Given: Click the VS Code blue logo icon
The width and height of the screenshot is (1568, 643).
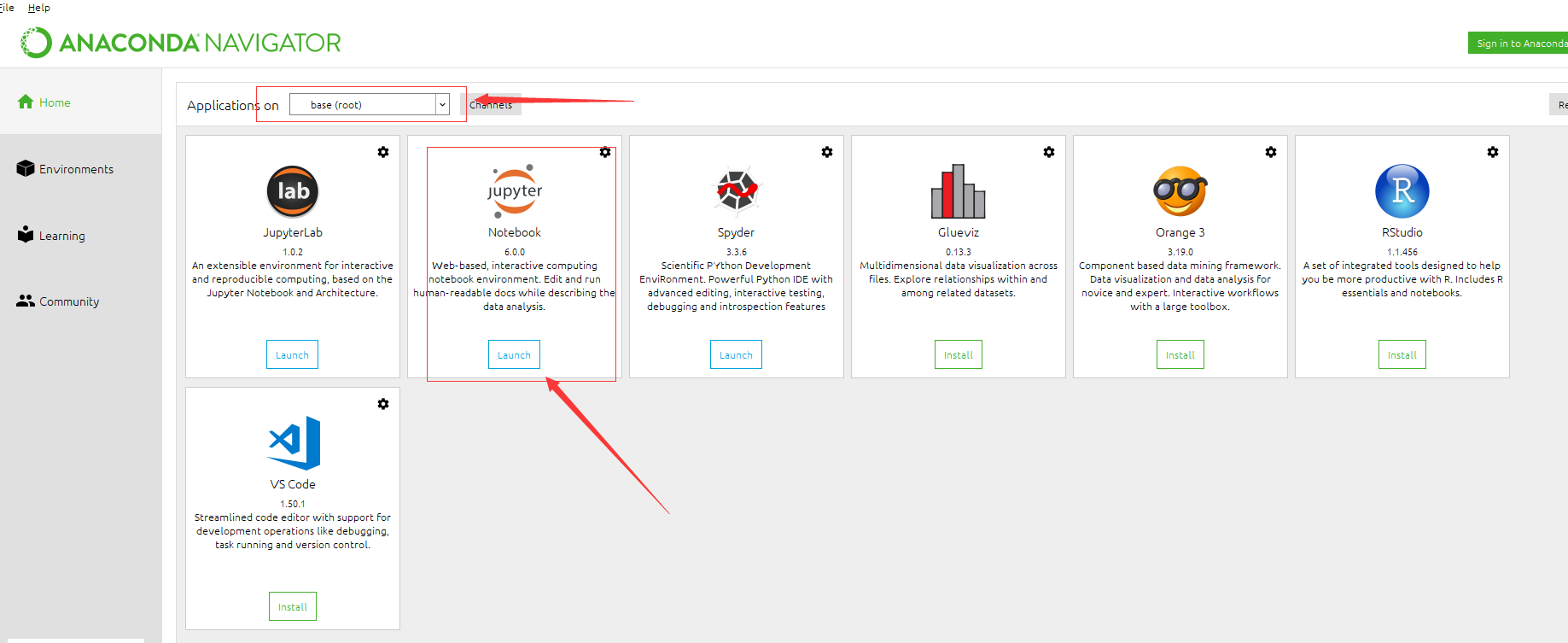Looking at the screenshot, I should pyautogui.click(x=294, y=443).
